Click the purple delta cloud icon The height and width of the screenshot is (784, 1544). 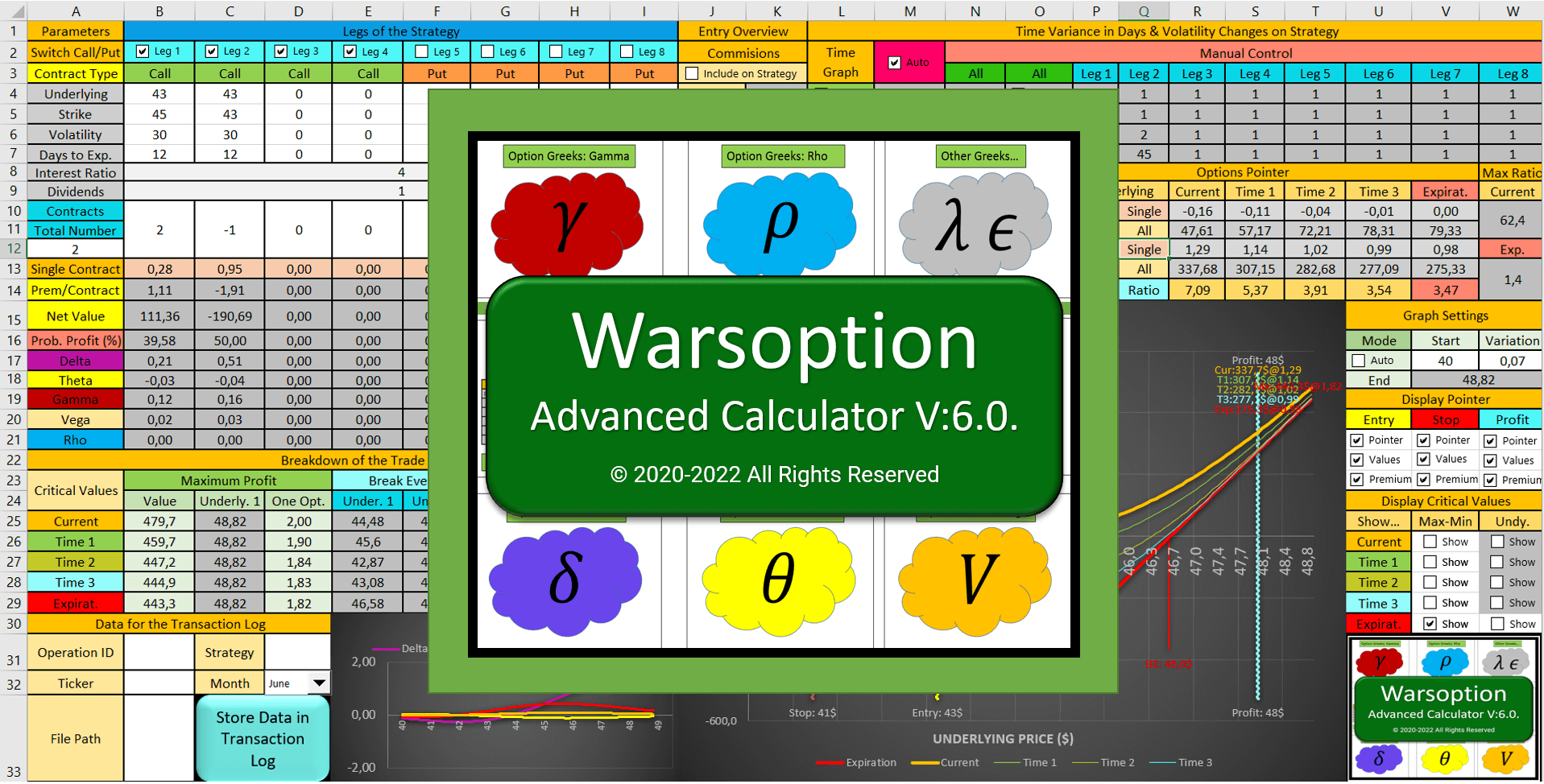(565, 581)
